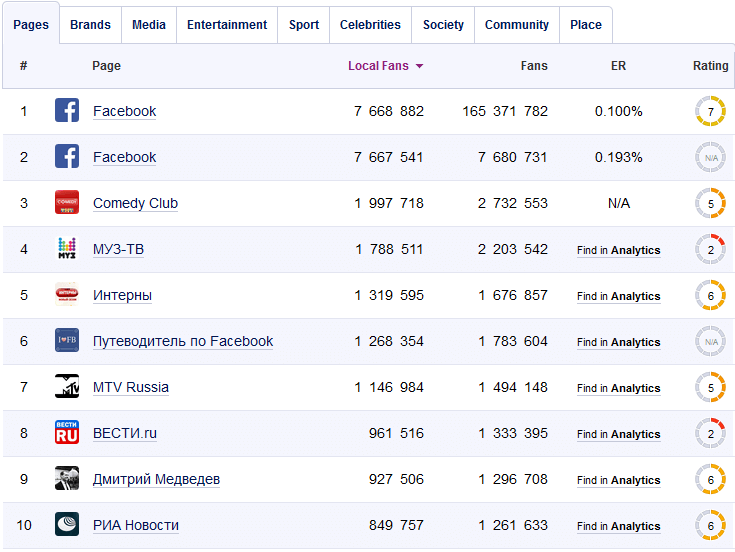Sort table by Local Fans column
This screenshot has height=552, width=735.
coord(384,66)
